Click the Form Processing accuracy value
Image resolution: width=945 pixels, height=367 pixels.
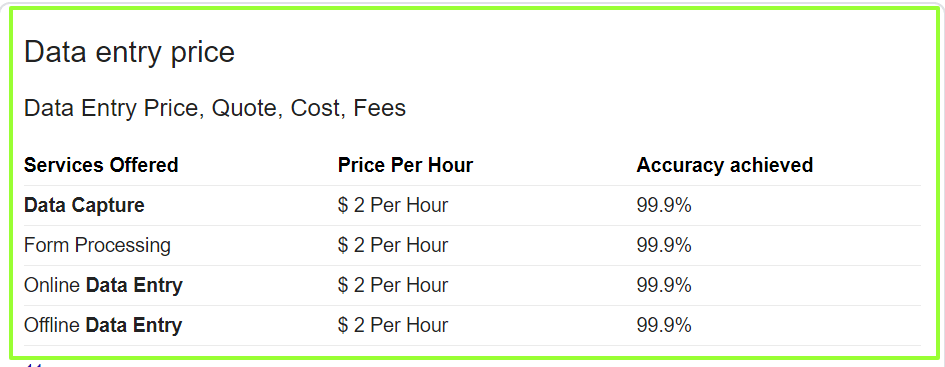coord(664,246)
